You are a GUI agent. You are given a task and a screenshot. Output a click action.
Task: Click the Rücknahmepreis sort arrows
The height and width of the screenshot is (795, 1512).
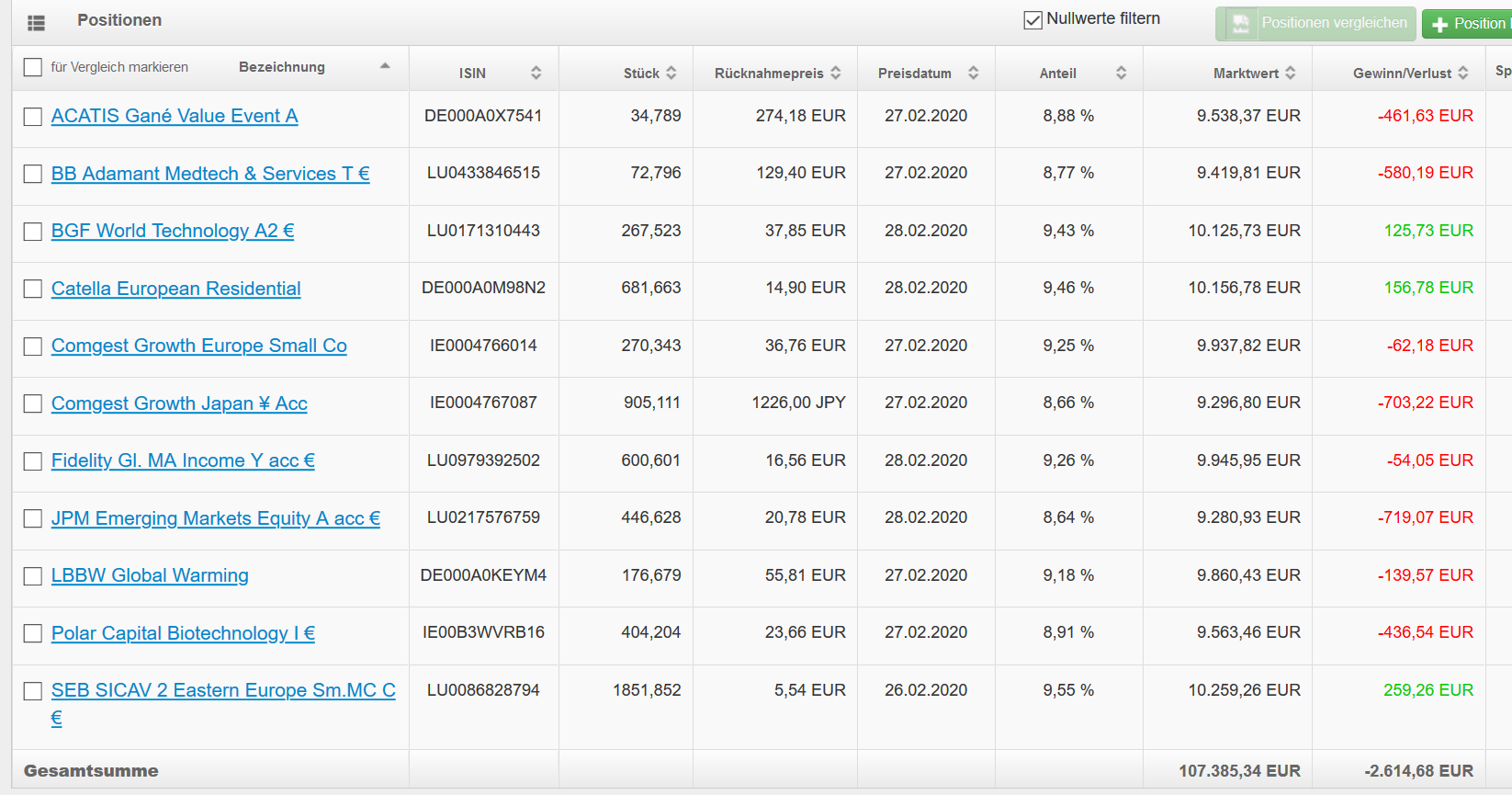coord(836,73)
